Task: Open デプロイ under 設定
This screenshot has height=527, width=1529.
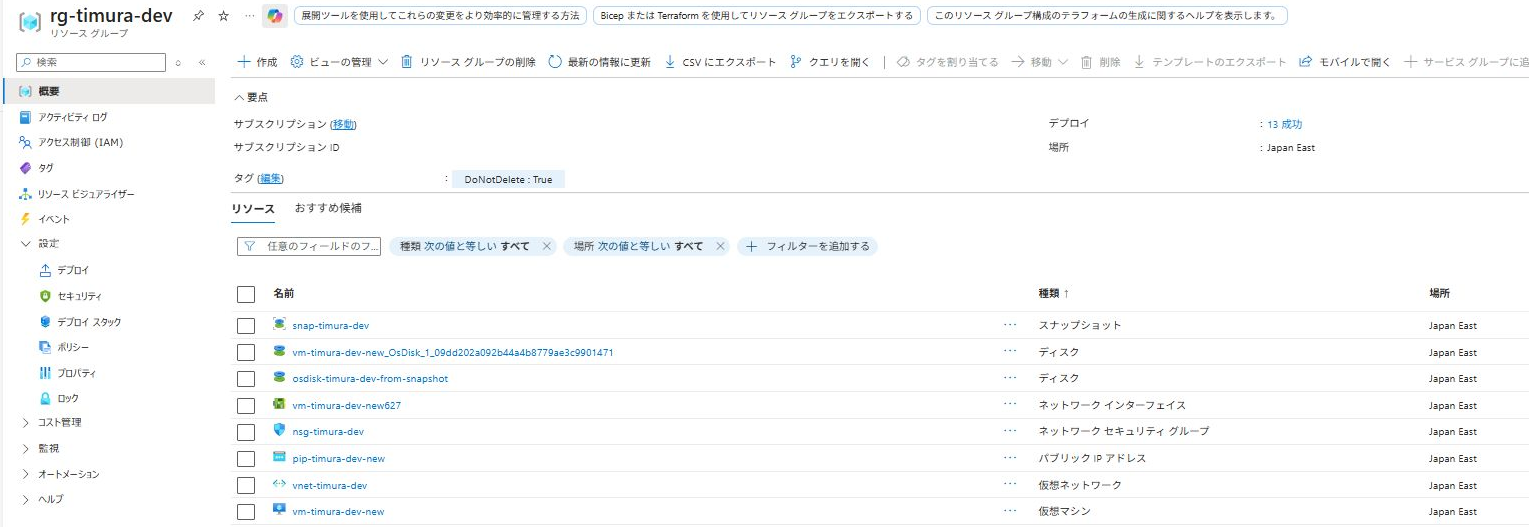Action: (x=73, y=270)
